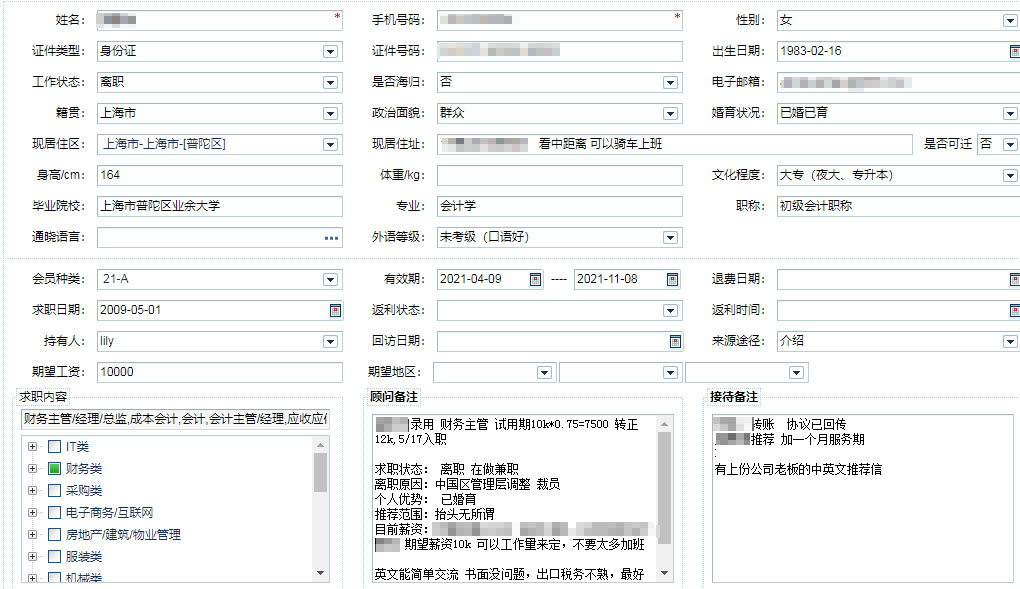Click the 通晓语言 ellipsis browse icon
This screenshot has width=1020, height=589.
[x=332, y=238]
